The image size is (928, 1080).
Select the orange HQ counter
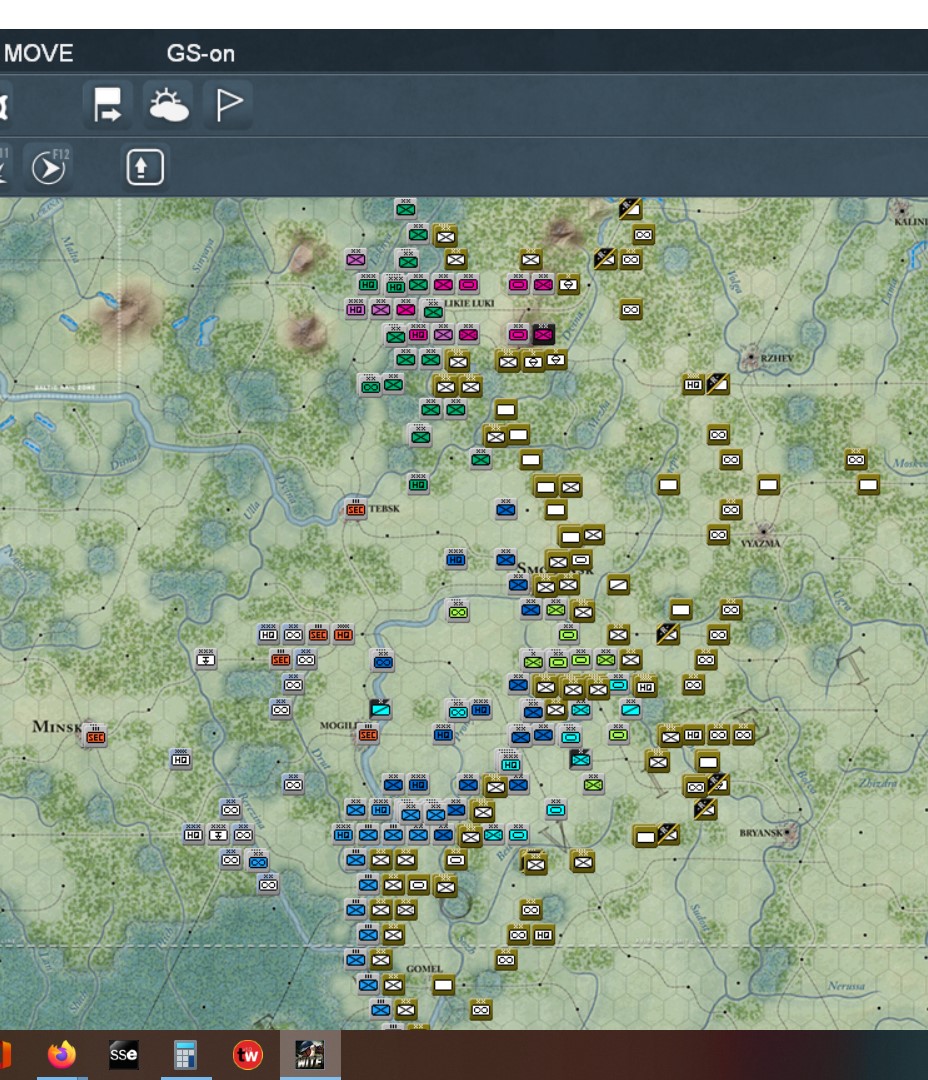click(x=343, y=634)
